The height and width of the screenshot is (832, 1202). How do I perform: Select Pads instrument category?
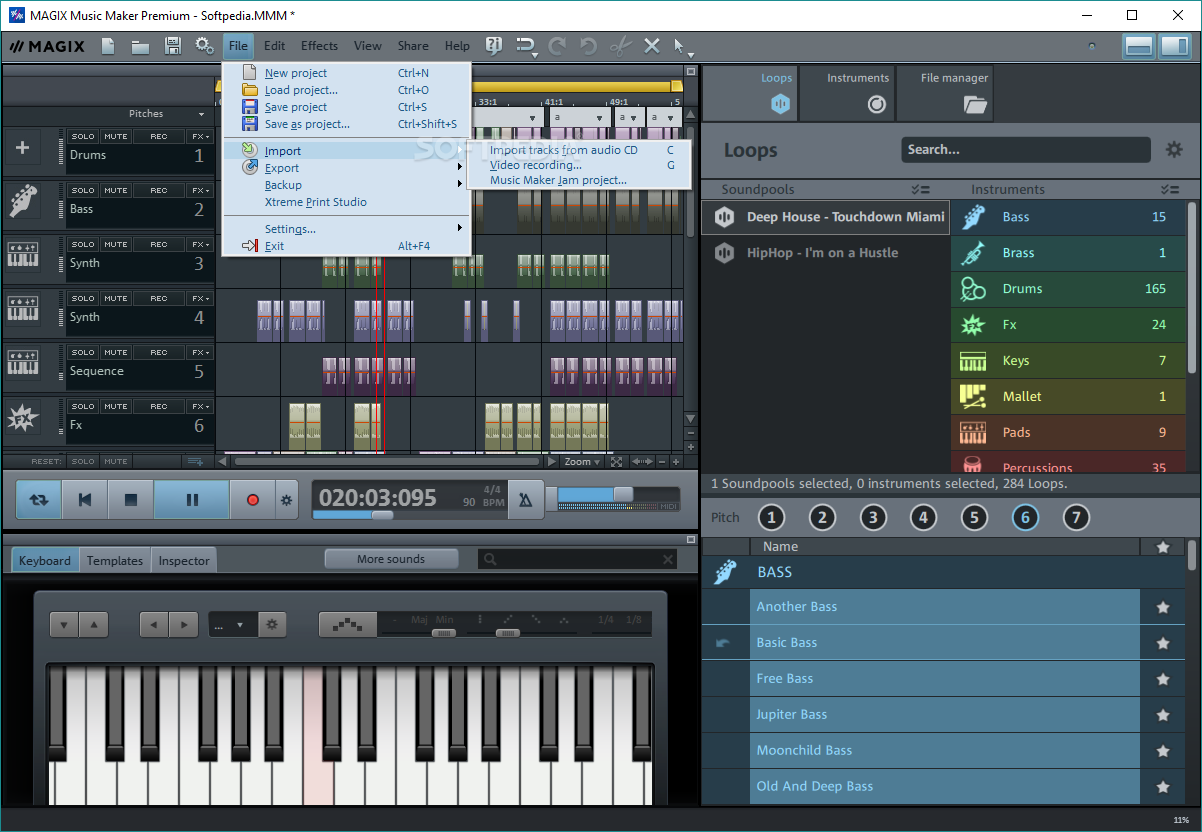click(1068, 433)
